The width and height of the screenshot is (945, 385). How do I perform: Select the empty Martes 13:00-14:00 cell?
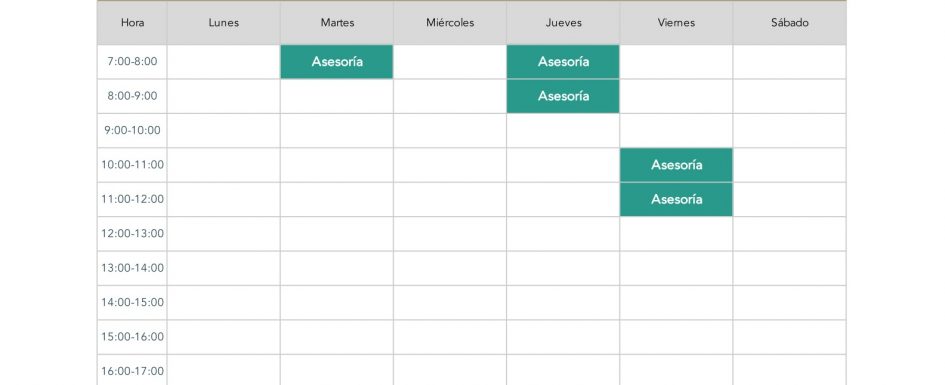click(x=337, y=268)
